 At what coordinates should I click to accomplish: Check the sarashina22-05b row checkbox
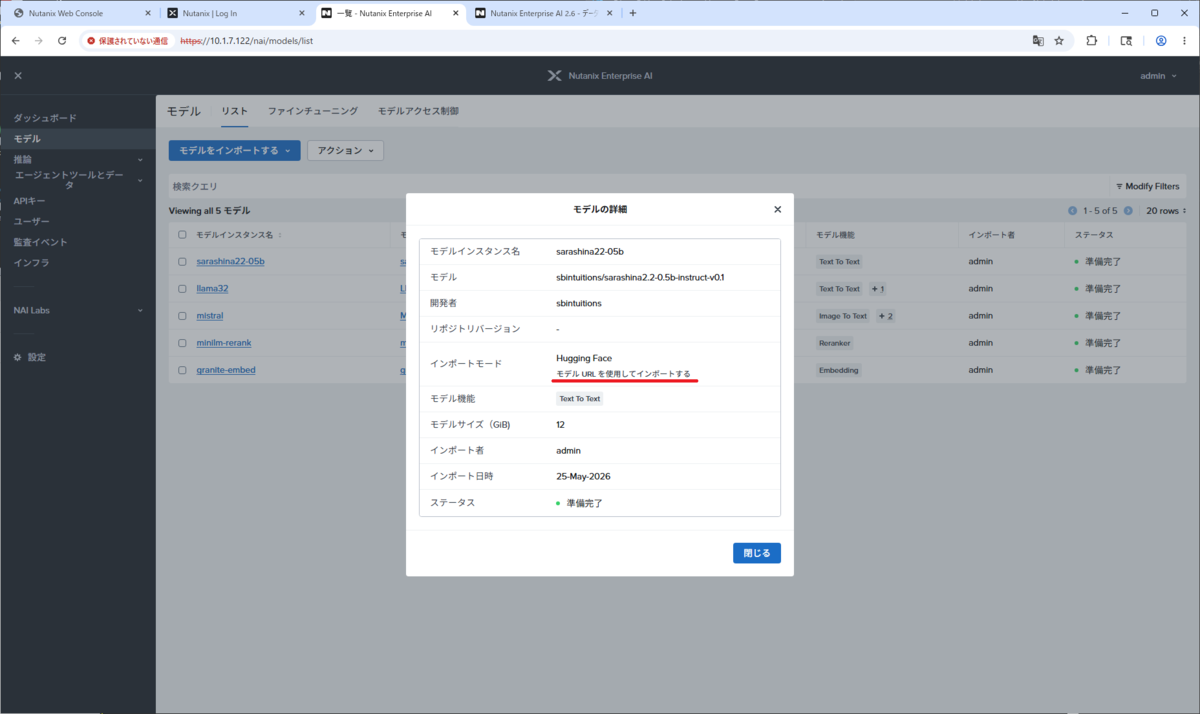[182, 262]
